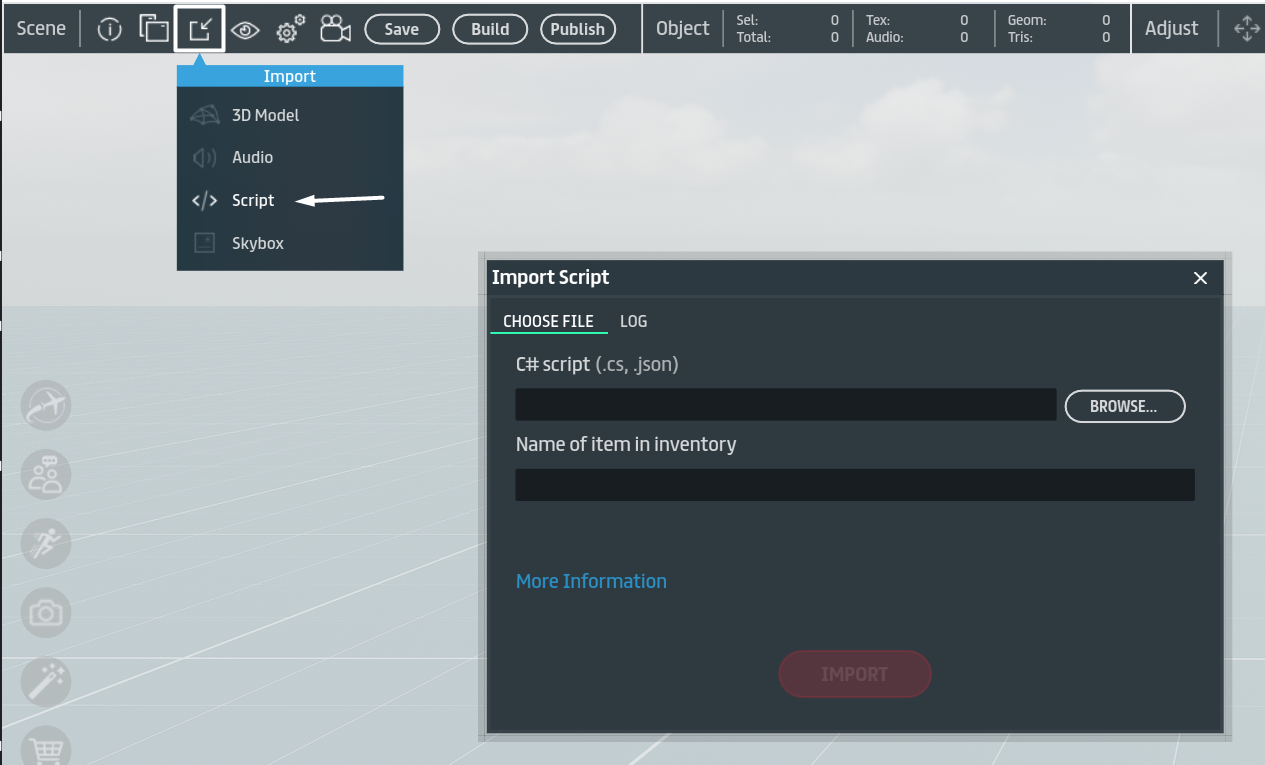Click the snapshot camera sidebar icon

point(45,612)
